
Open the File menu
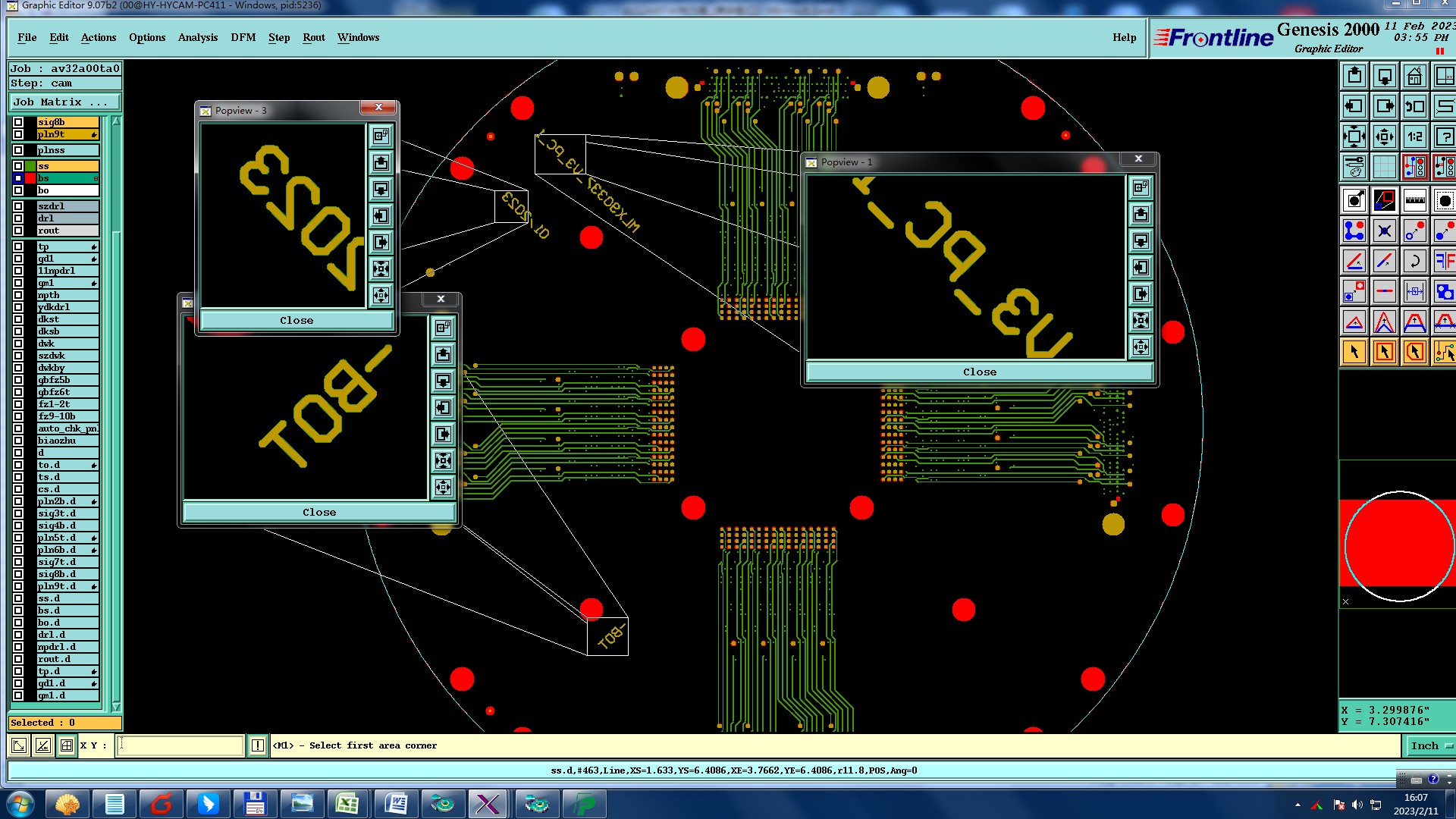pos(27,37)
